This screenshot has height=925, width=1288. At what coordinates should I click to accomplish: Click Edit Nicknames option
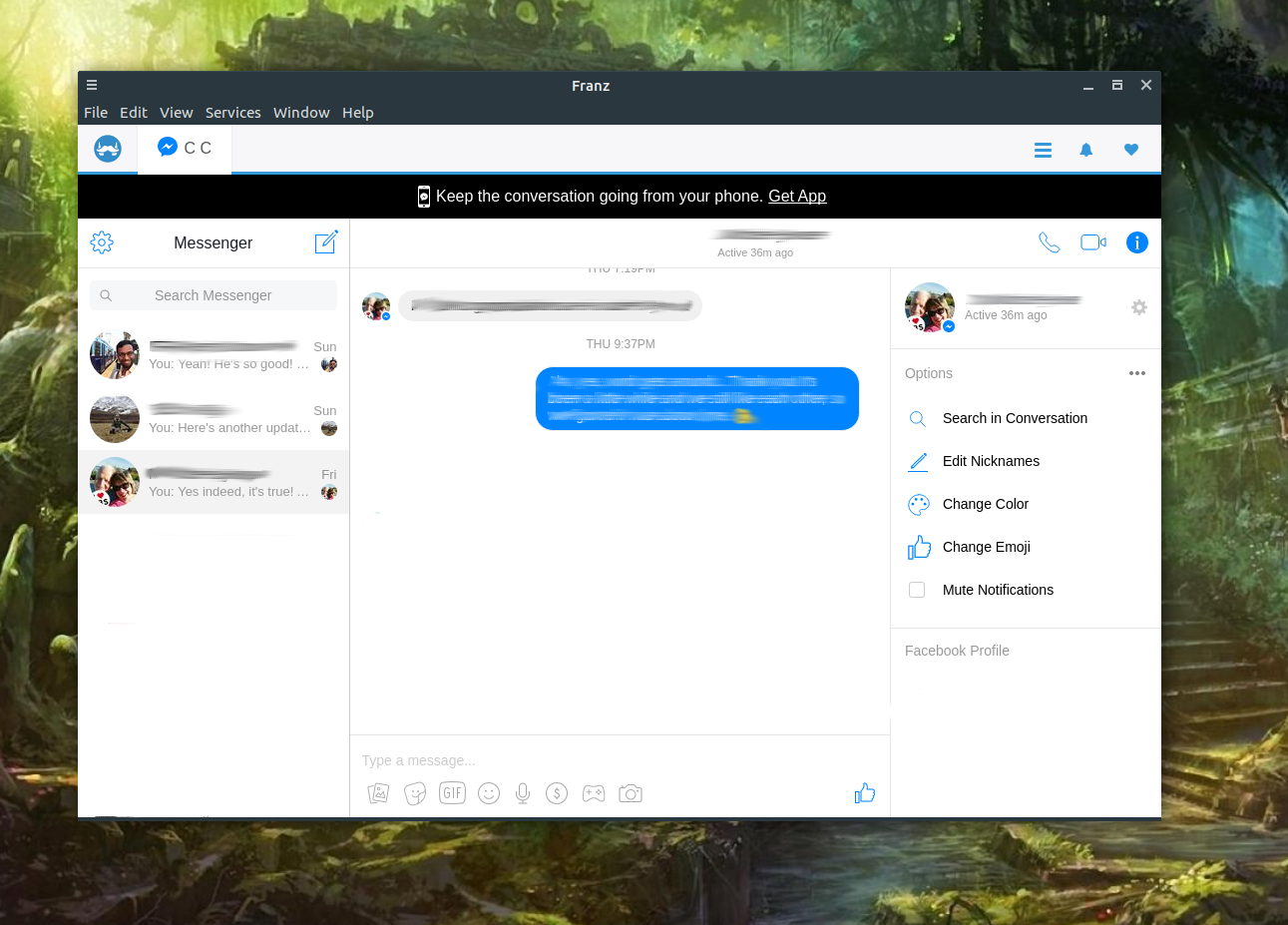[991, 461]
